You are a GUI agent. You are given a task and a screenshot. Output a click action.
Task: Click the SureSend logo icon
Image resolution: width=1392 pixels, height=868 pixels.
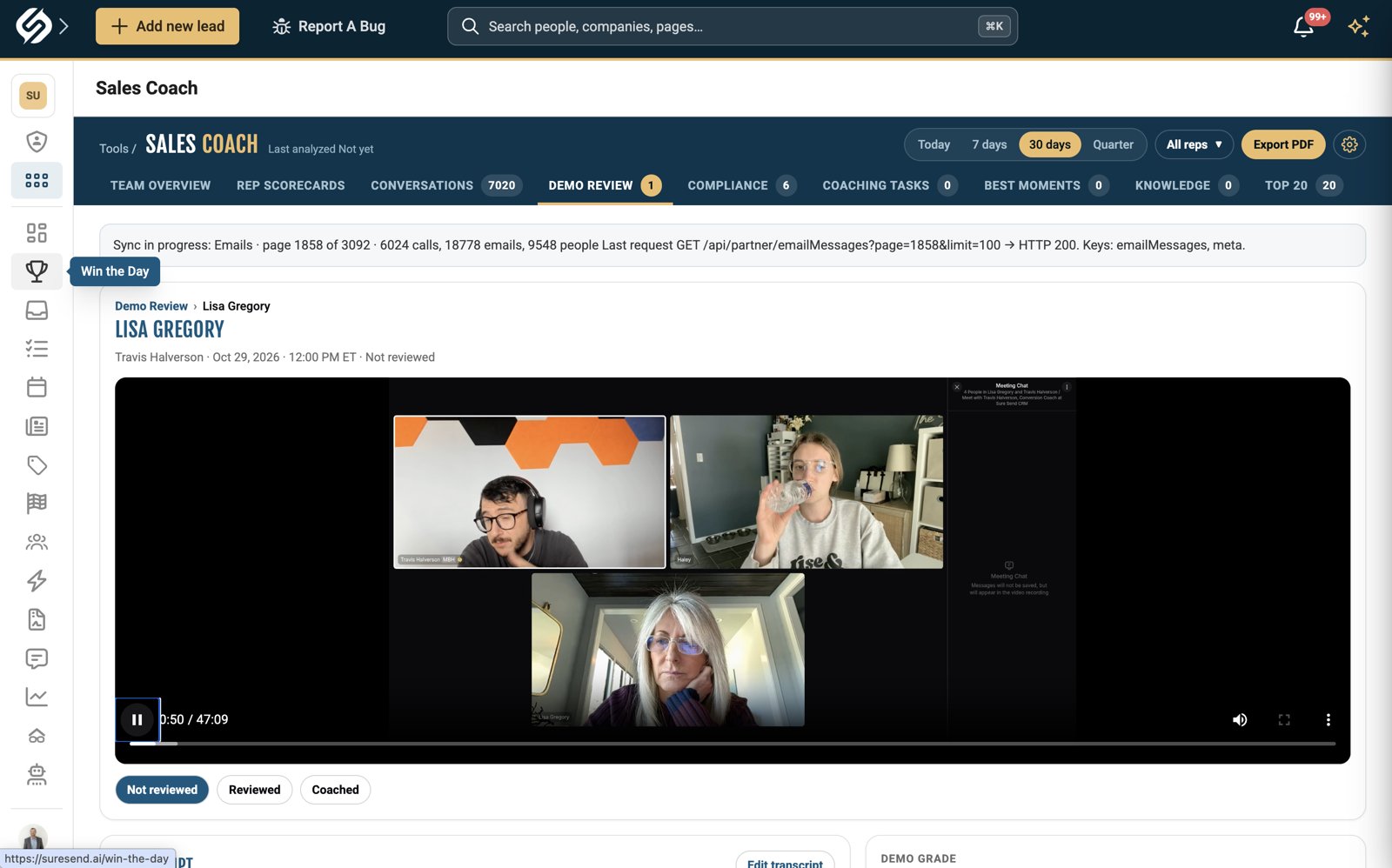click(33, 26)
